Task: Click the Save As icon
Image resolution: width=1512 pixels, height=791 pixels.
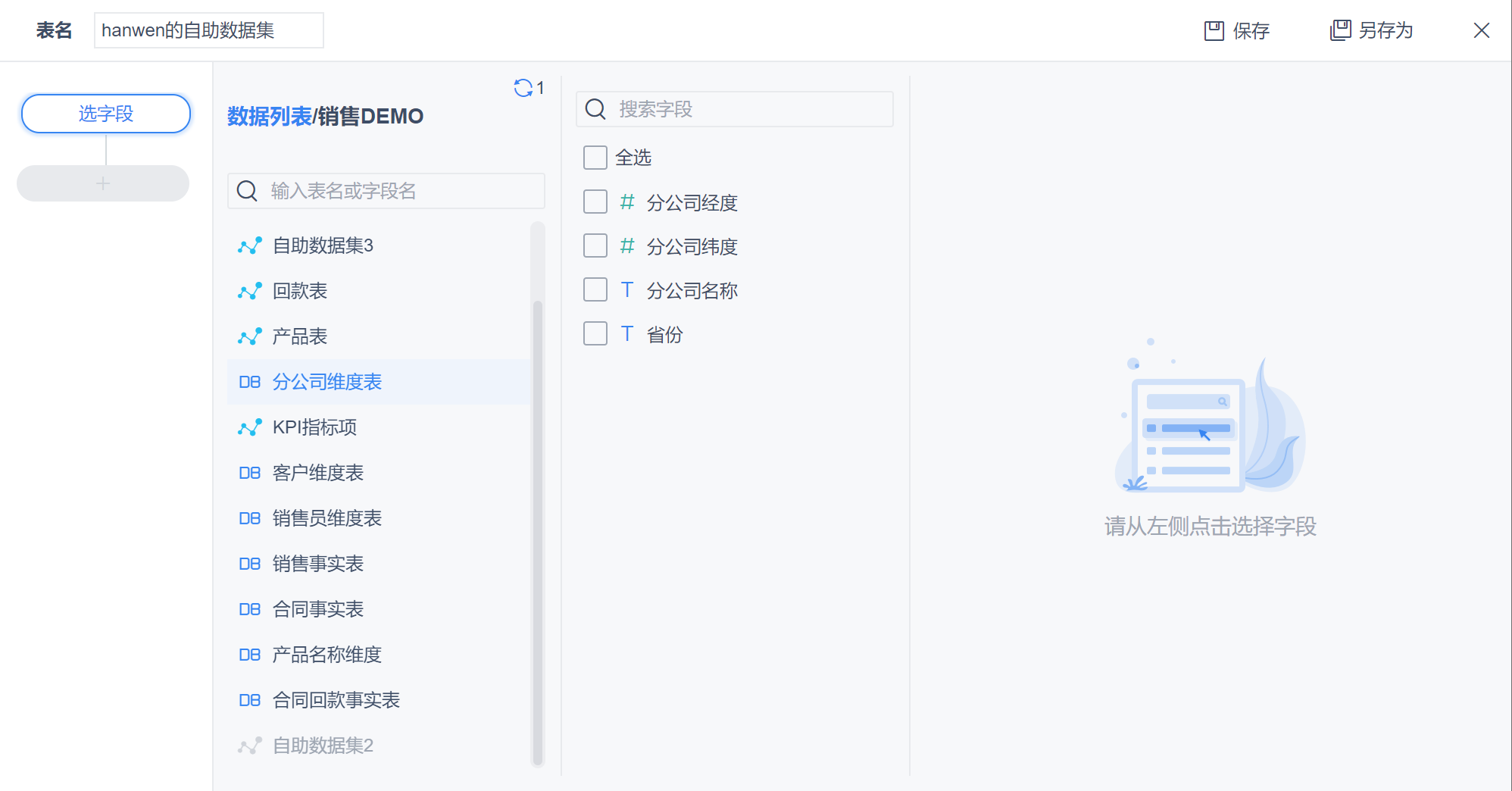Action: click(1340, 30)
